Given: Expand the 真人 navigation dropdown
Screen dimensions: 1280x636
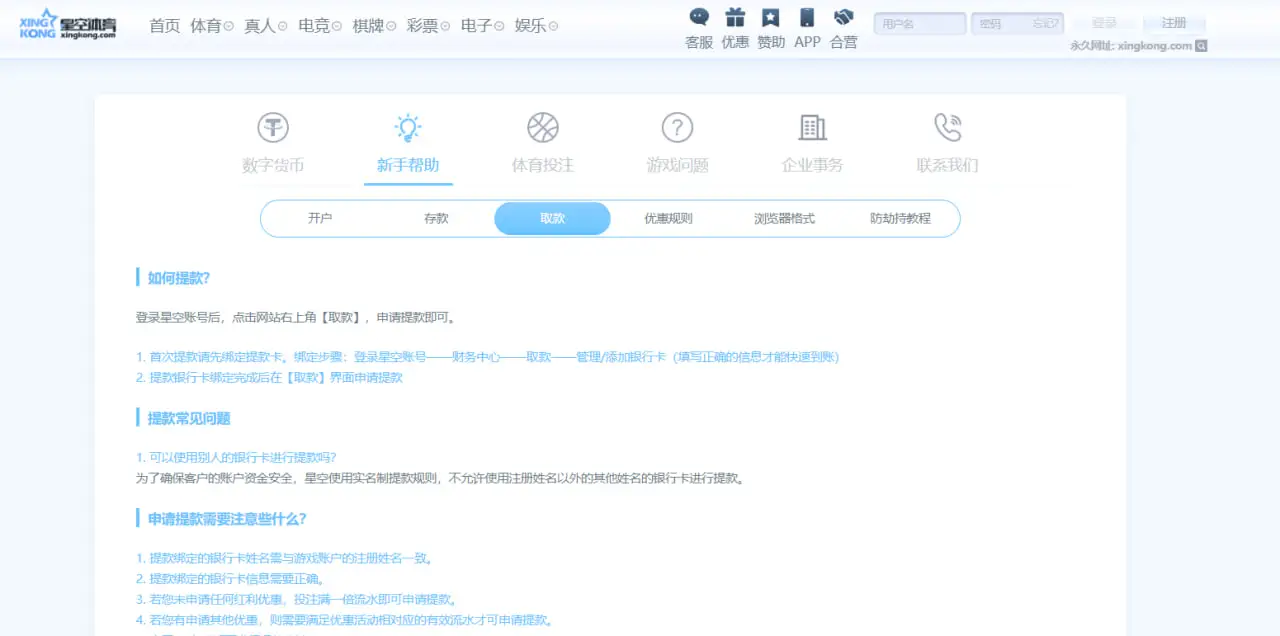Looking at the screenshot, I should tap(265, 26).
